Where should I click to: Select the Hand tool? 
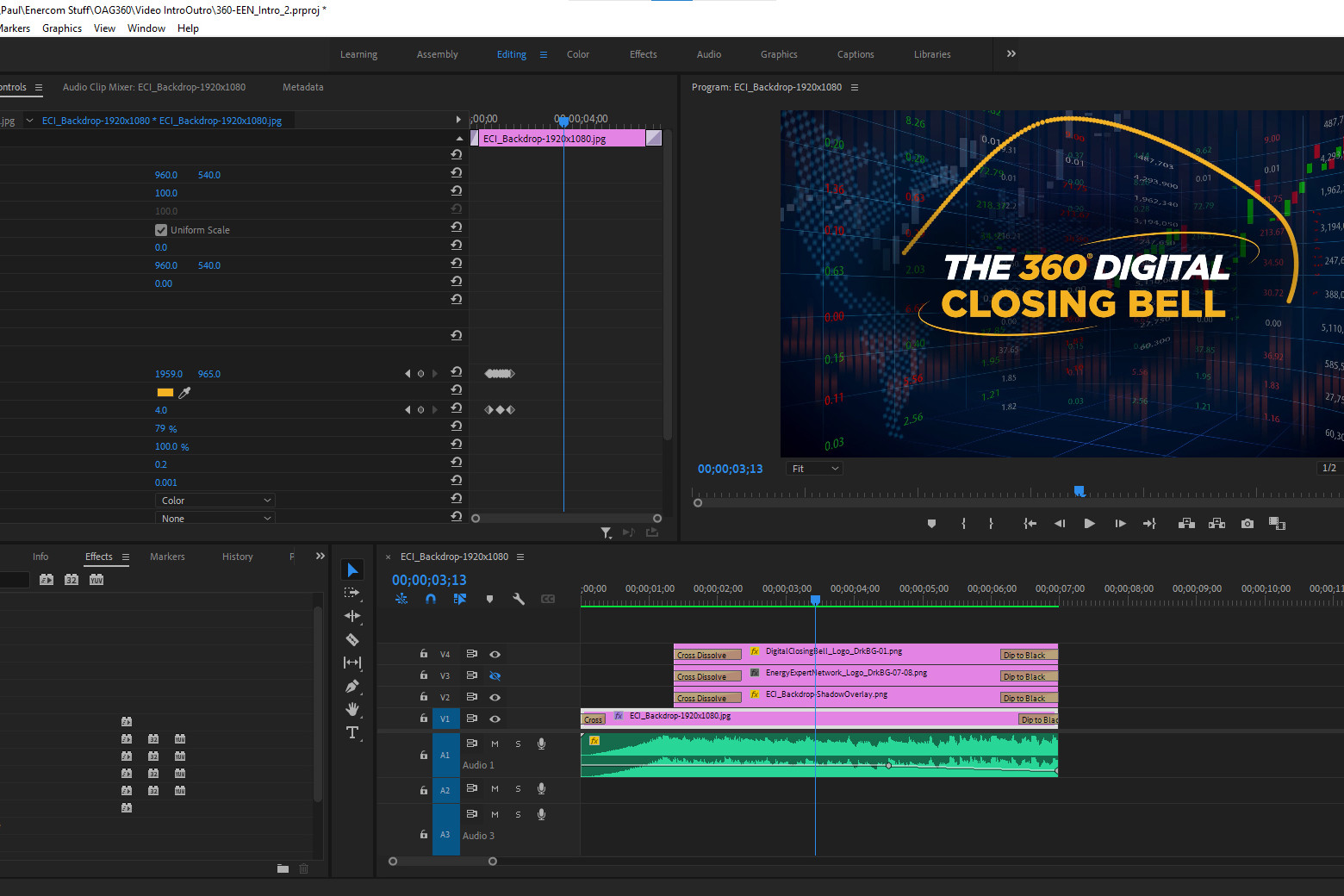[352, 709]
